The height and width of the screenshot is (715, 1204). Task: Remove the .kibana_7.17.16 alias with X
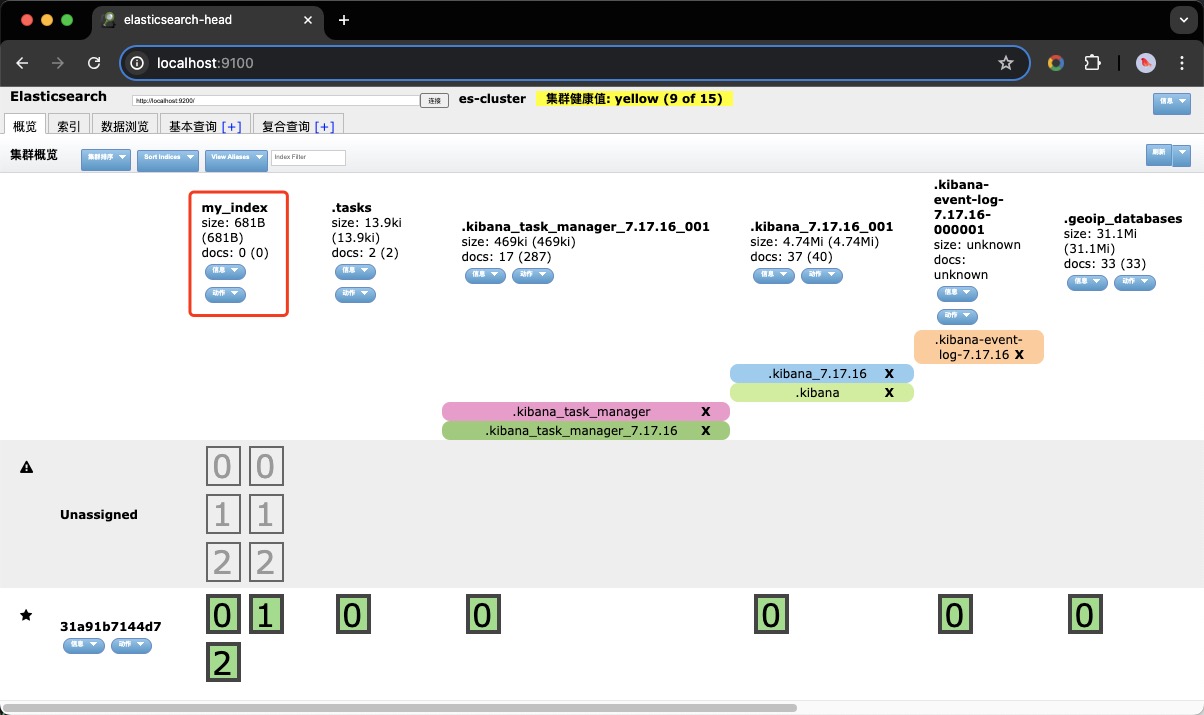[888, 373]
